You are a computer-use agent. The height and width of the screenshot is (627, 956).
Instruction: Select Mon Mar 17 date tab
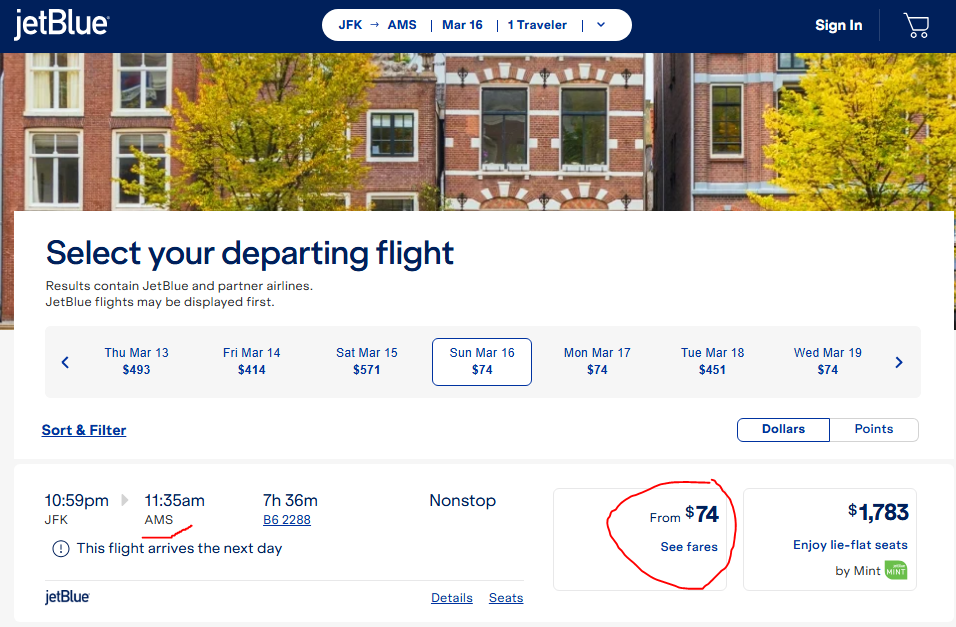(x=597, y=362)
